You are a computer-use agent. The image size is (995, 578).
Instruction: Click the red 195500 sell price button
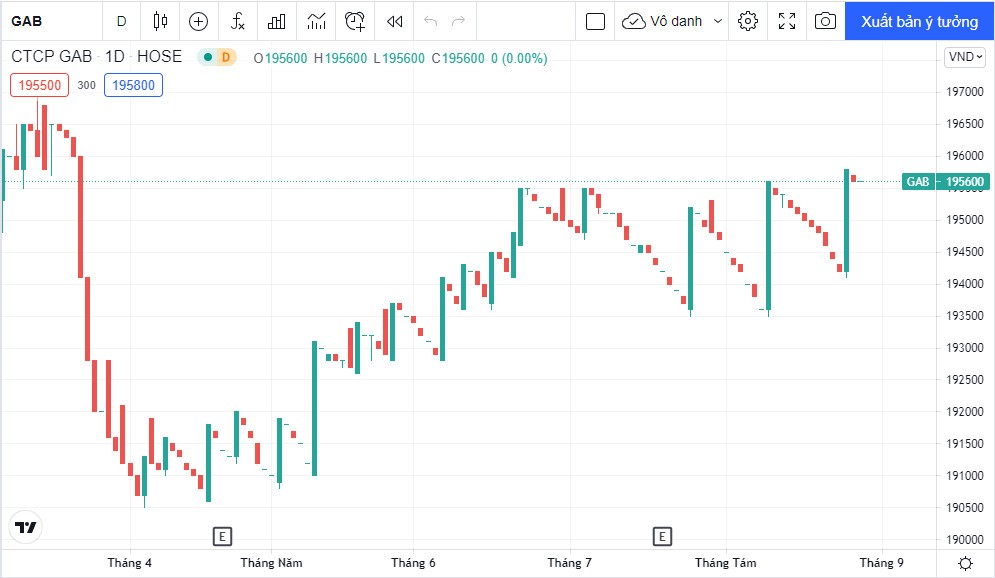[x=39, y=85]
